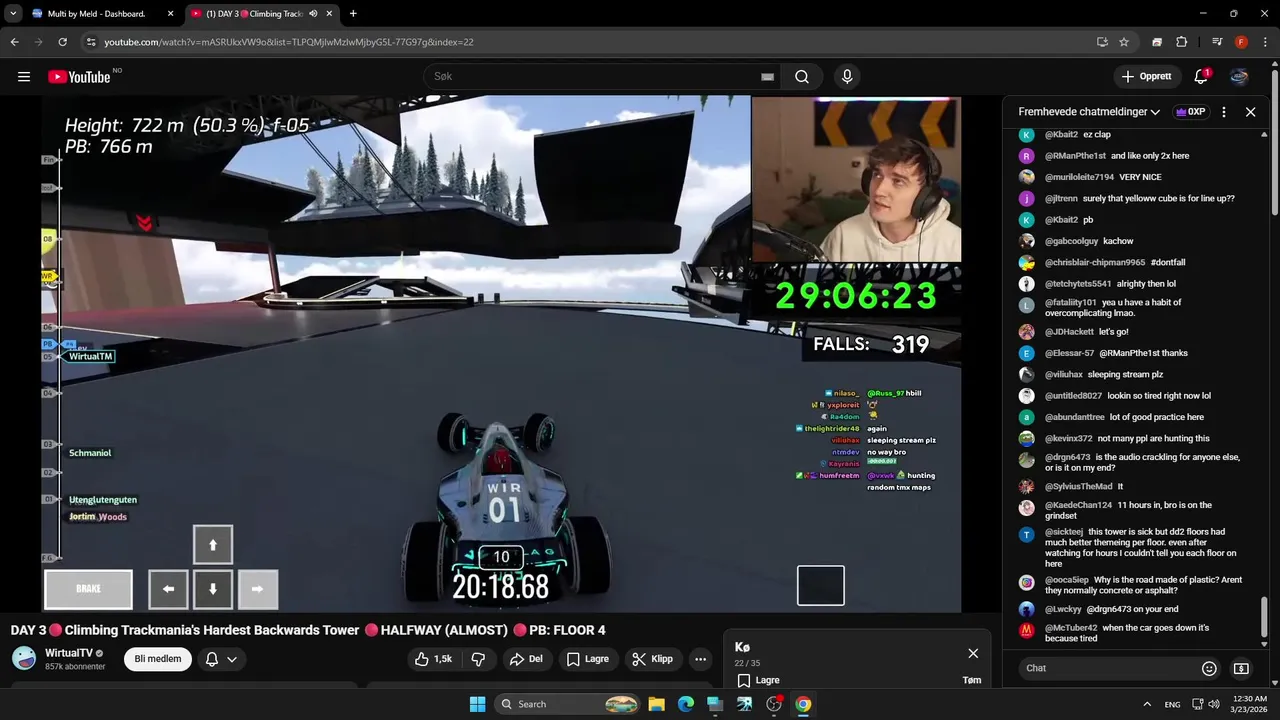Click the video title text
Viewport: 1280px width, 720px height.
(308, 630)
